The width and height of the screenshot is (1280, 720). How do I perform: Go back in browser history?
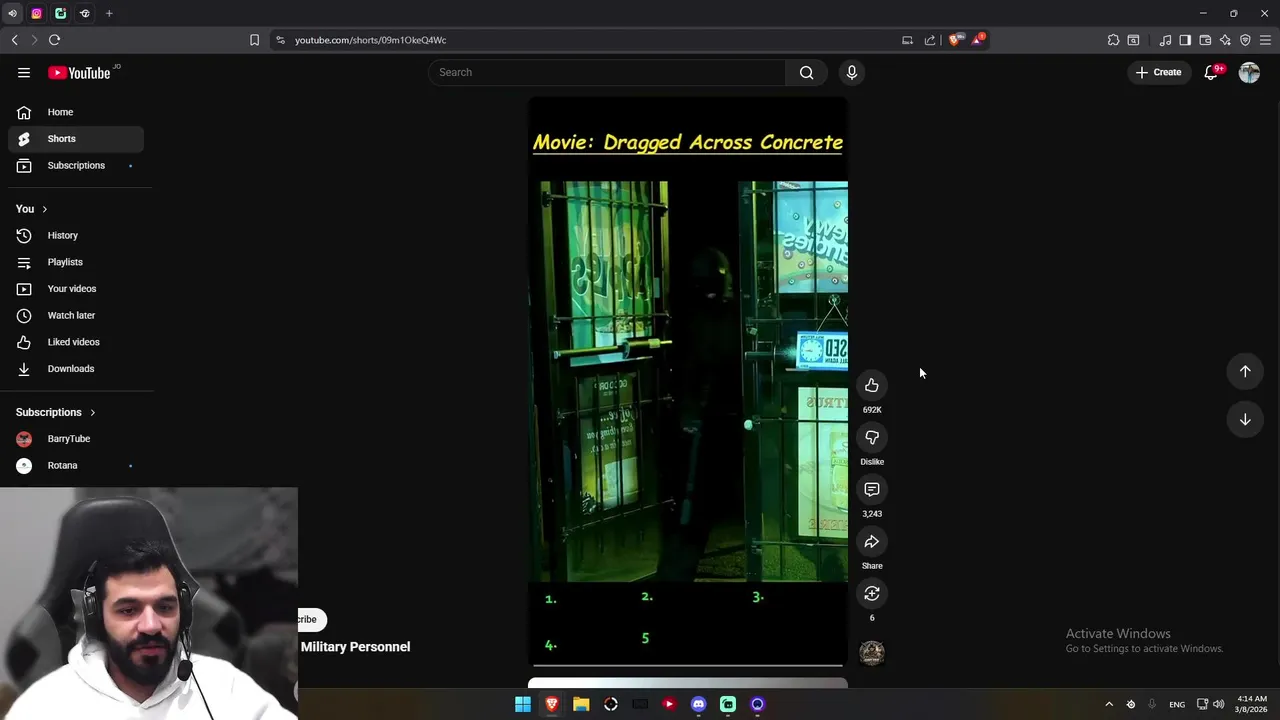tap(14, 40)
